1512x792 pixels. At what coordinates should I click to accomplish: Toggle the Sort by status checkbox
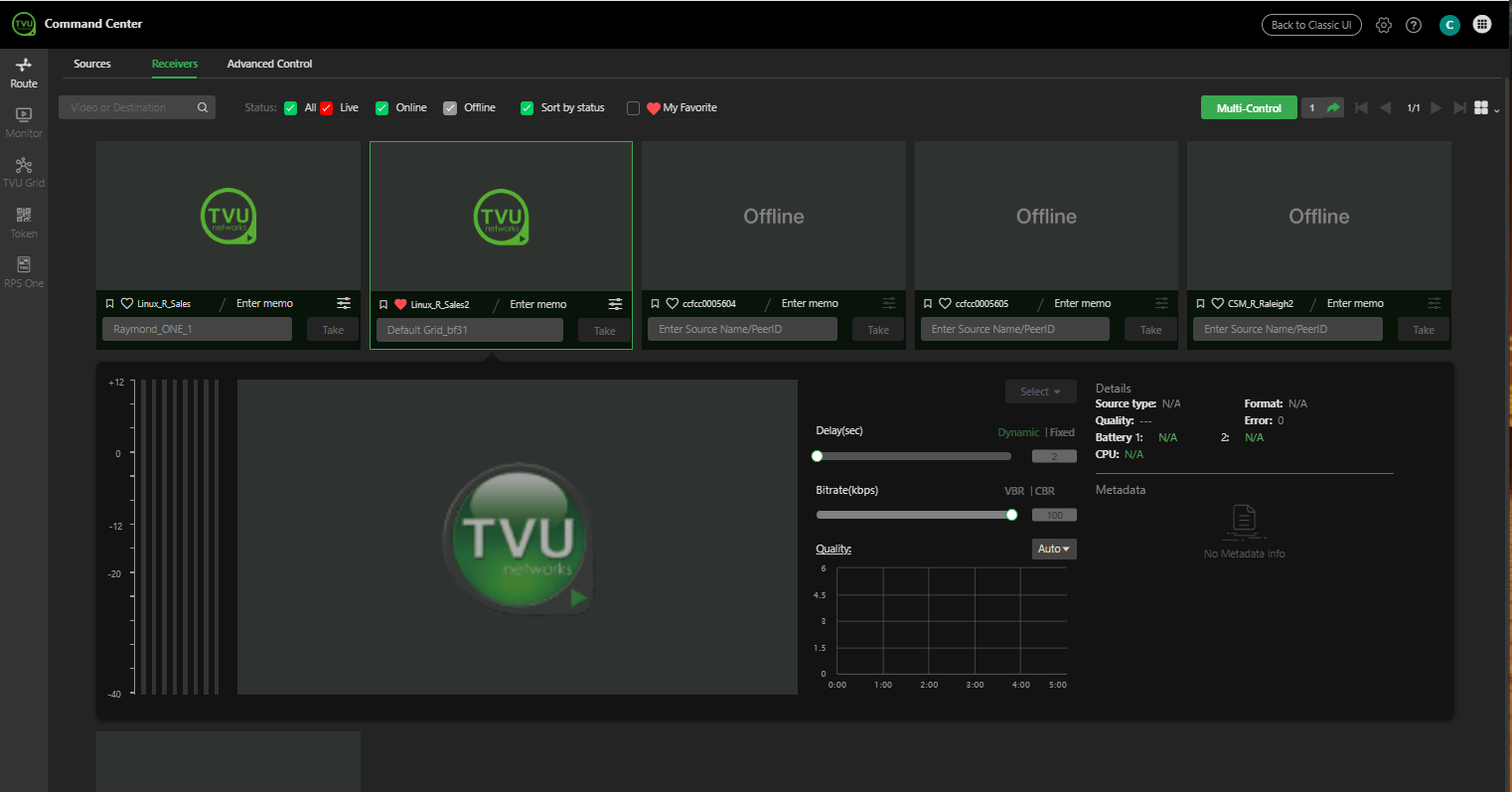[x=528, y=108]
